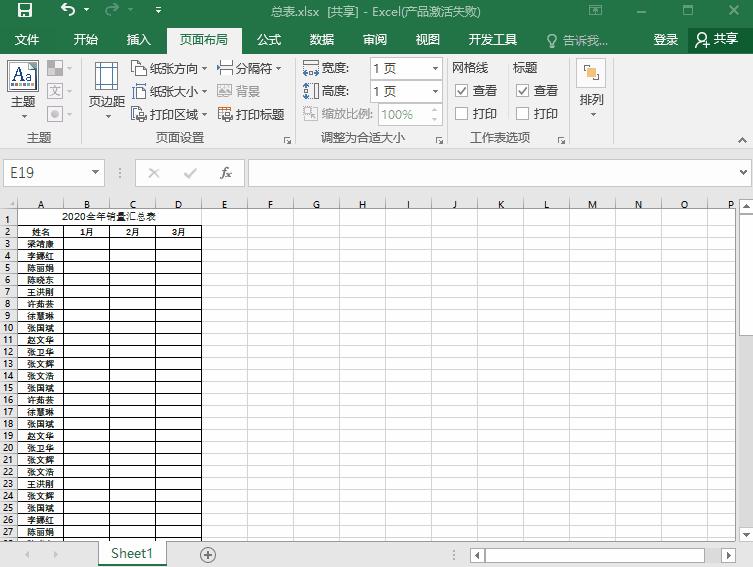Switch to the 审阅 ribbon tab
Viewport: 753px width, 567px height.
[x=375, y=40]
